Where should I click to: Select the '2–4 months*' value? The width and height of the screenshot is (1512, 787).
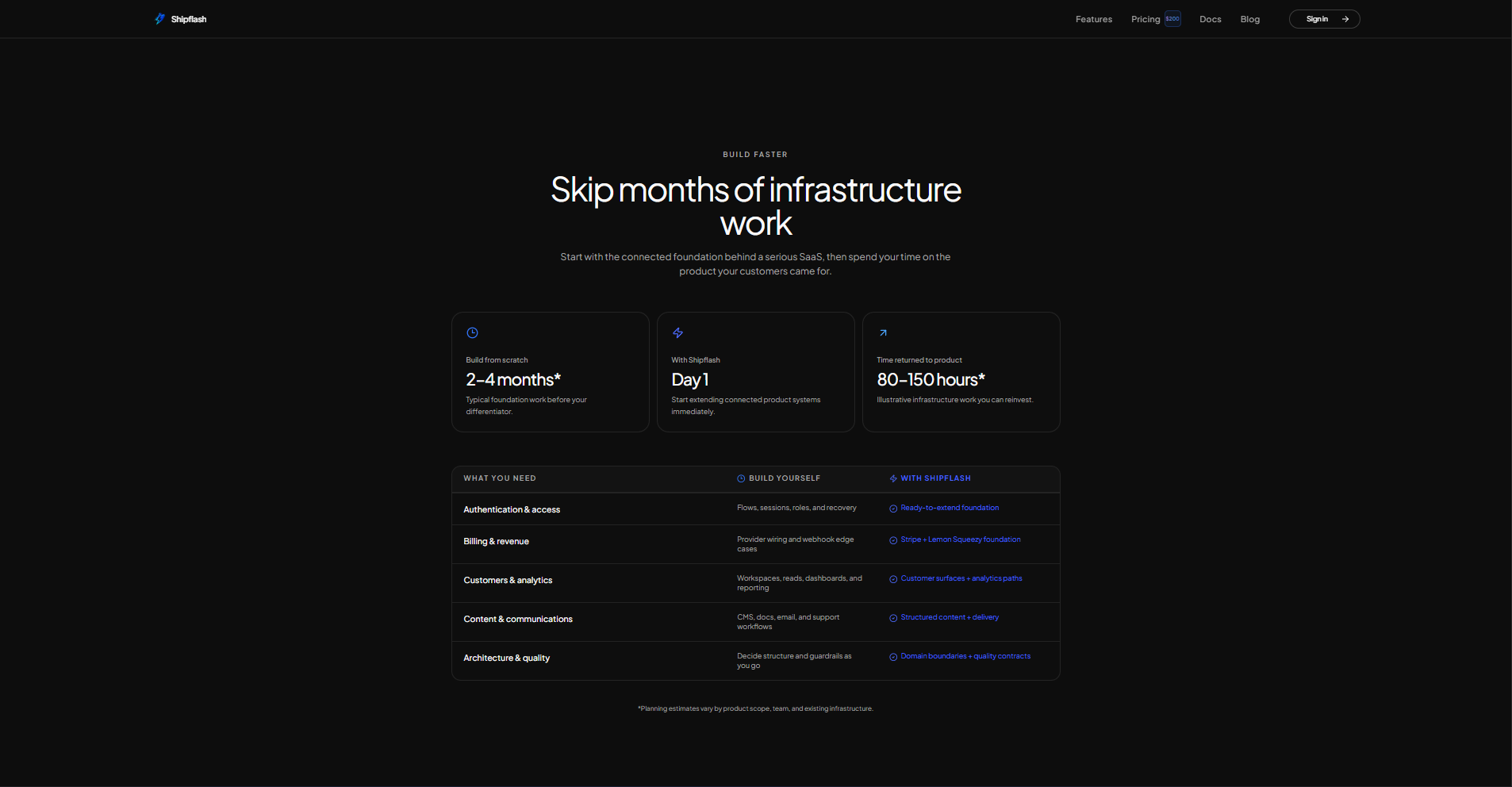click(513, 380)
